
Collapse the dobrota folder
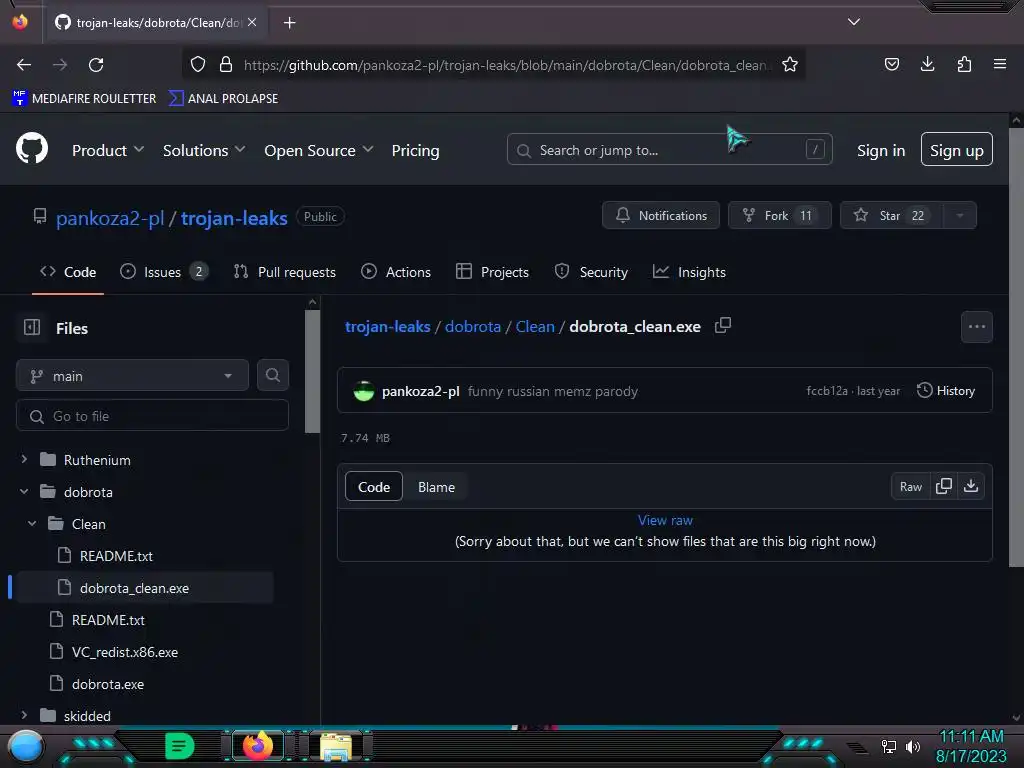pyautogui.click(x=24, y=491)
